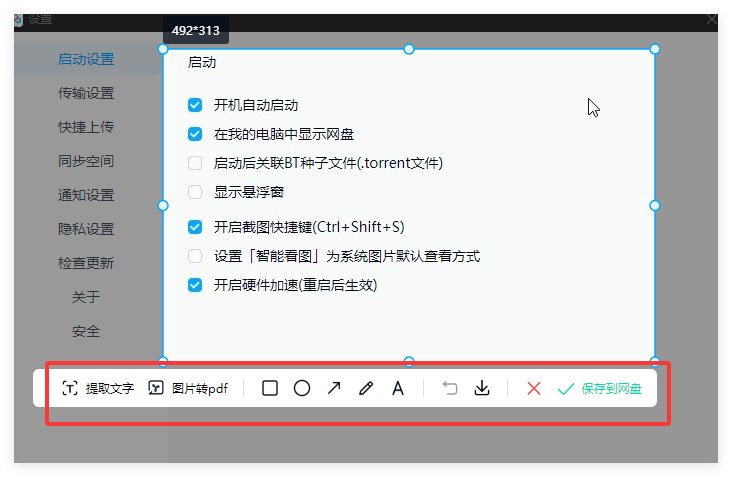Click the top-right corner selection handle
The height and width of the screenshot is (477, 732).
click(655, 49)
